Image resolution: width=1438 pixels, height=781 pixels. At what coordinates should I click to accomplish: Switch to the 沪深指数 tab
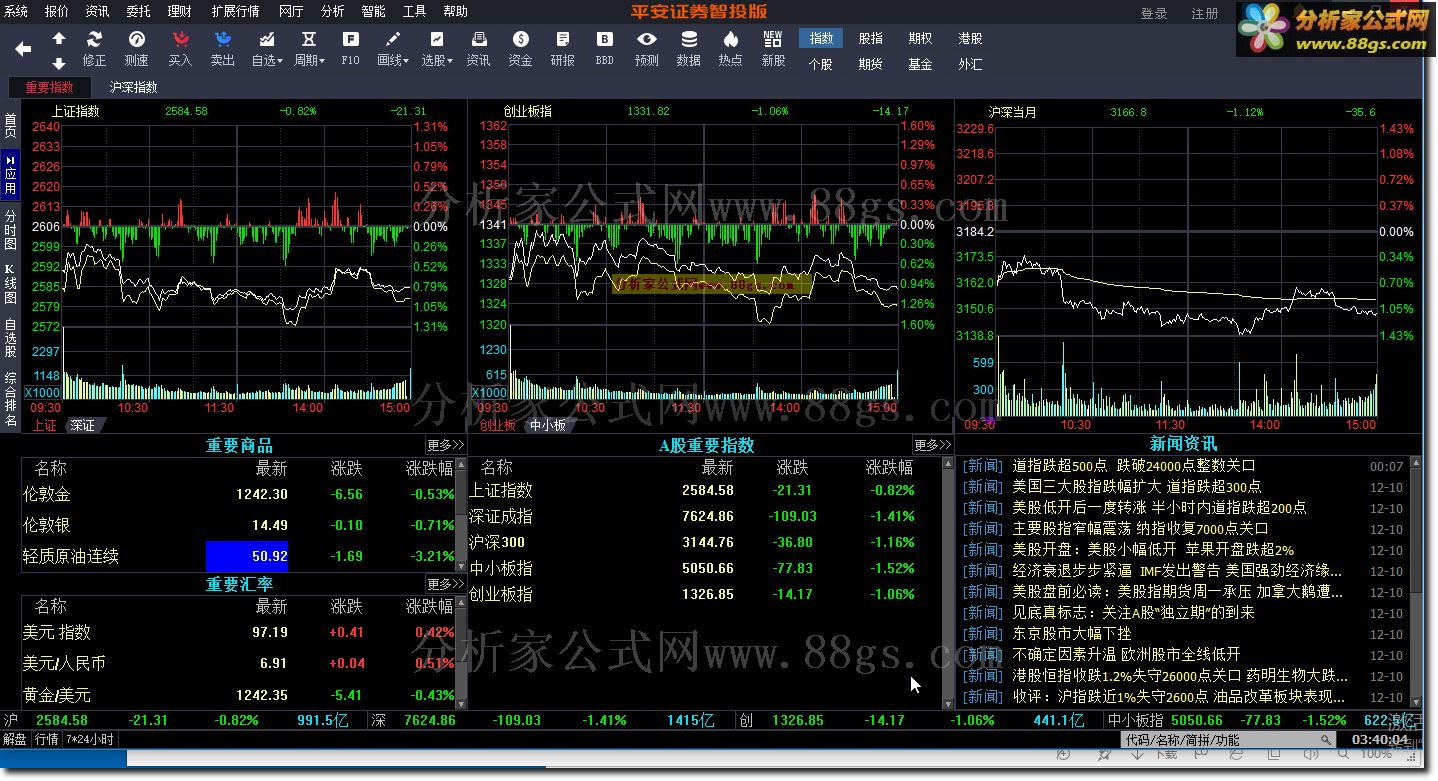(134, 87)
